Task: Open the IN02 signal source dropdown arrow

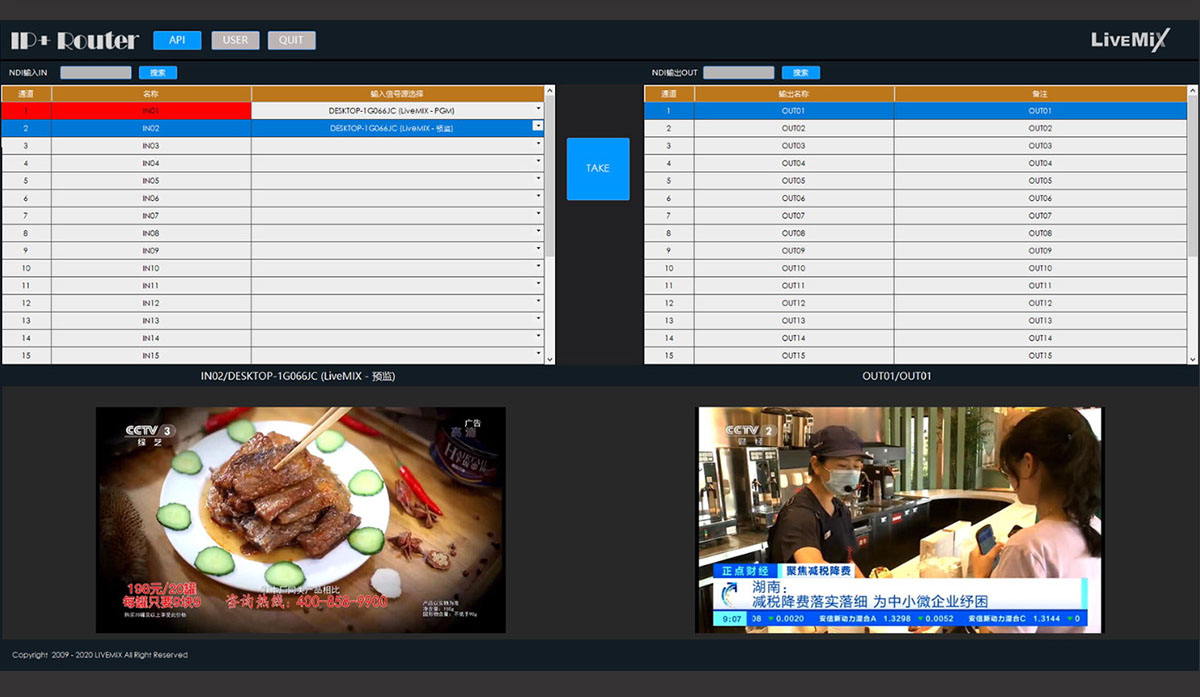Action: click(x=538, y=127)
